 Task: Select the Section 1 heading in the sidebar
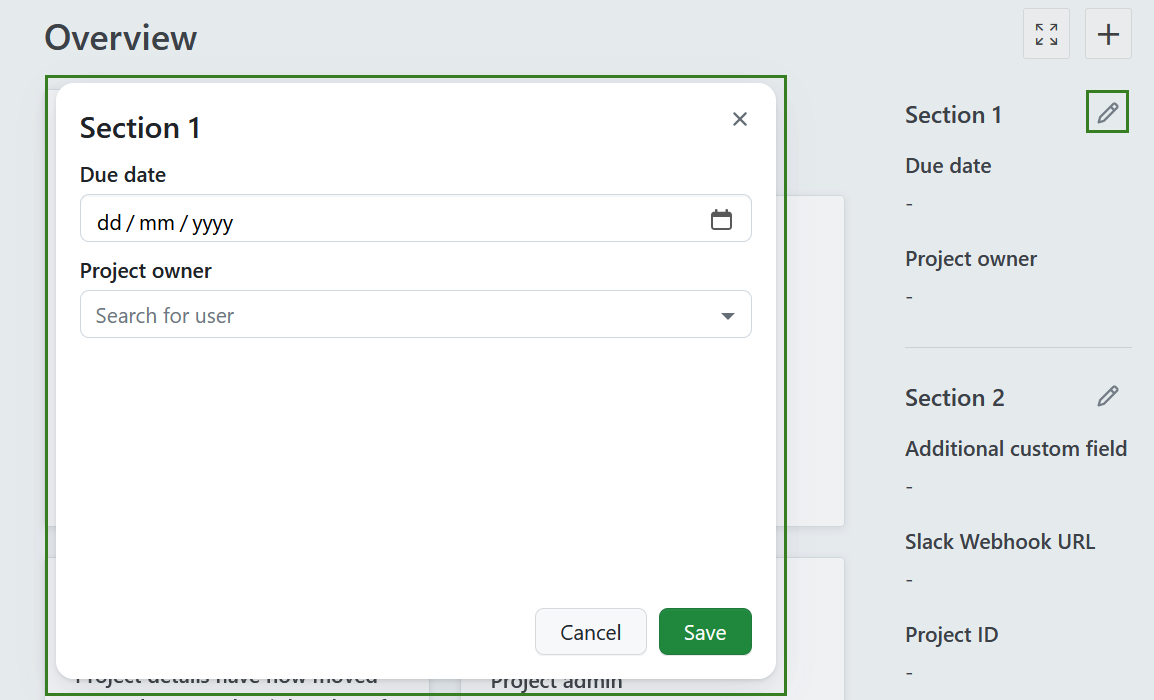coord(953,115)
